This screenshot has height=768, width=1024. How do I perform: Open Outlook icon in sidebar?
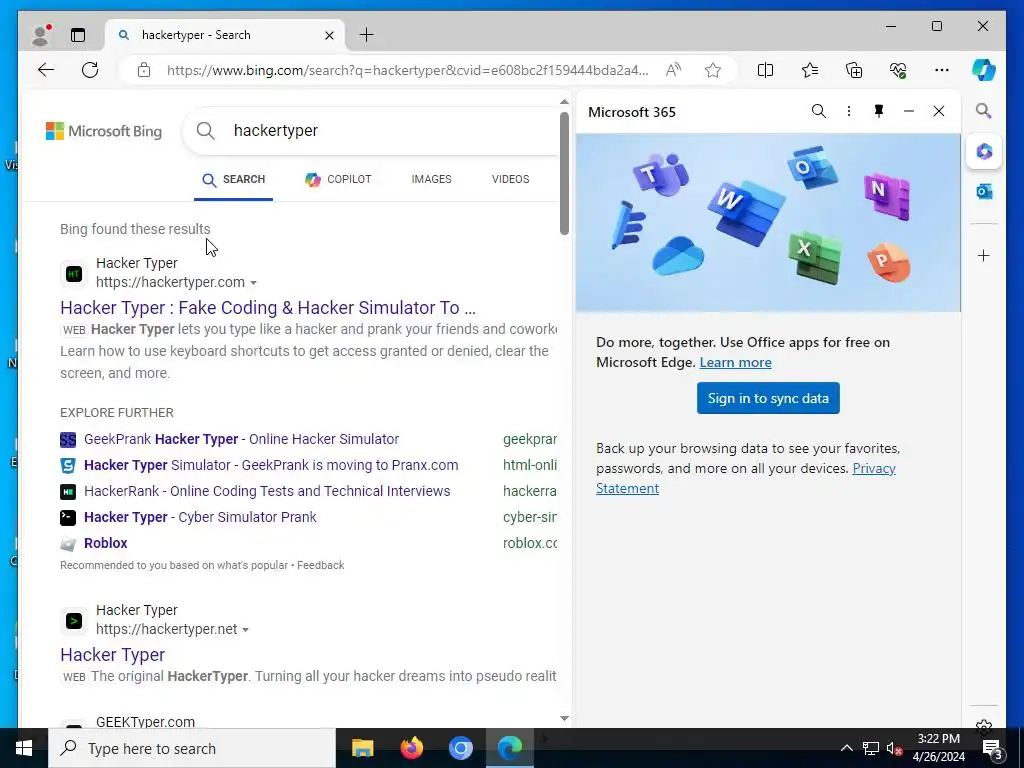pos(984,191)
